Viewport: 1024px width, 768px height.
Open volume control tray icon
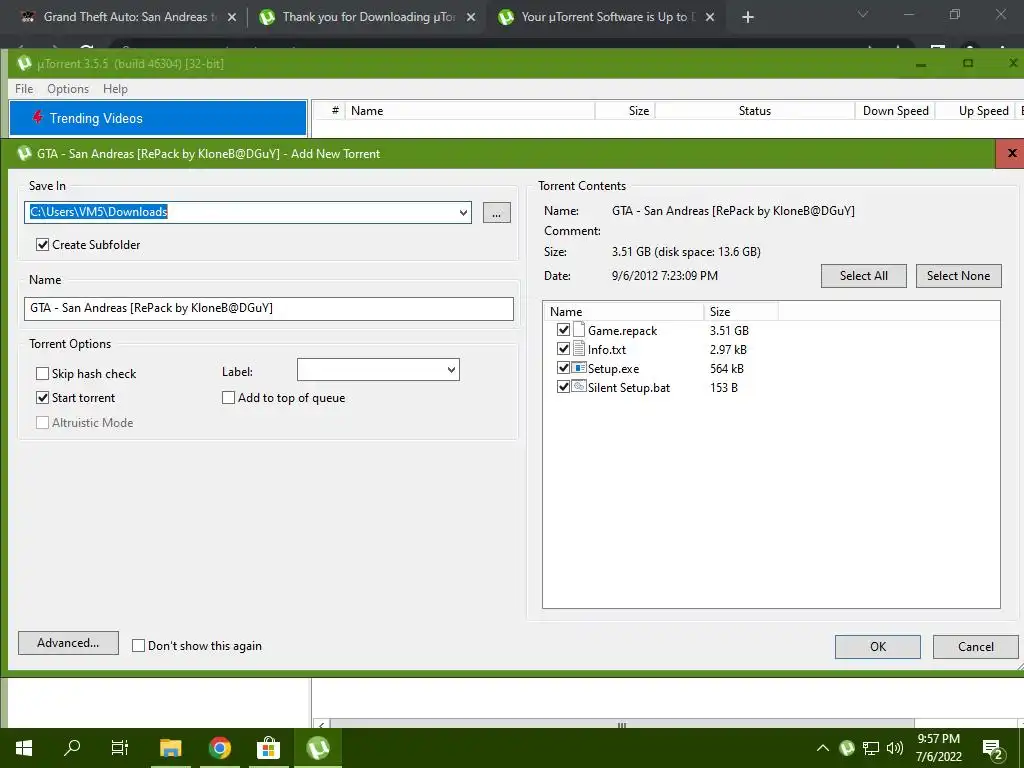pyautogui.click(x=895, y=748)
